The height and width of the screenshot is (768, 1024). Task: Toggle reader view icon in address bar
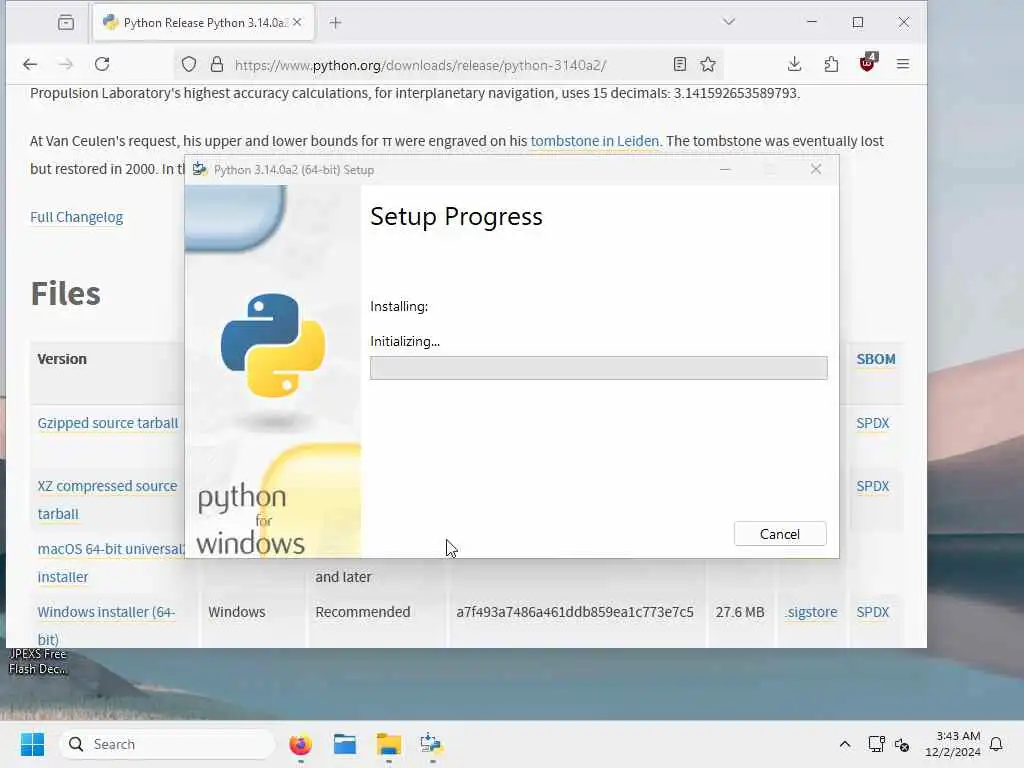680,64
